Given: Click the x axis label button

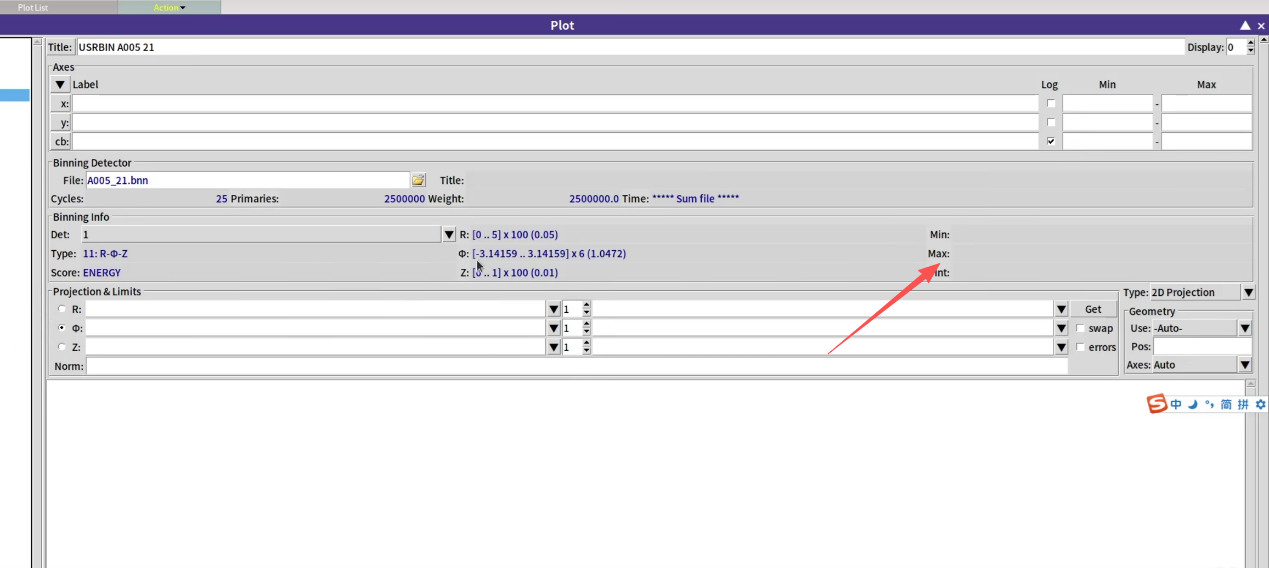Looking at the screenshot, I should [61, 104].
